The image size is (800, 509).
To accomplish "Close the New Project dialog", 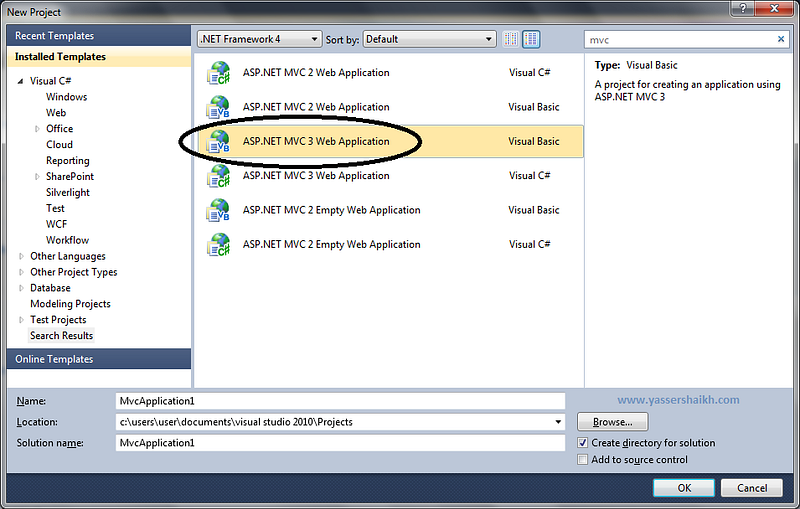I will click(774, 8).
